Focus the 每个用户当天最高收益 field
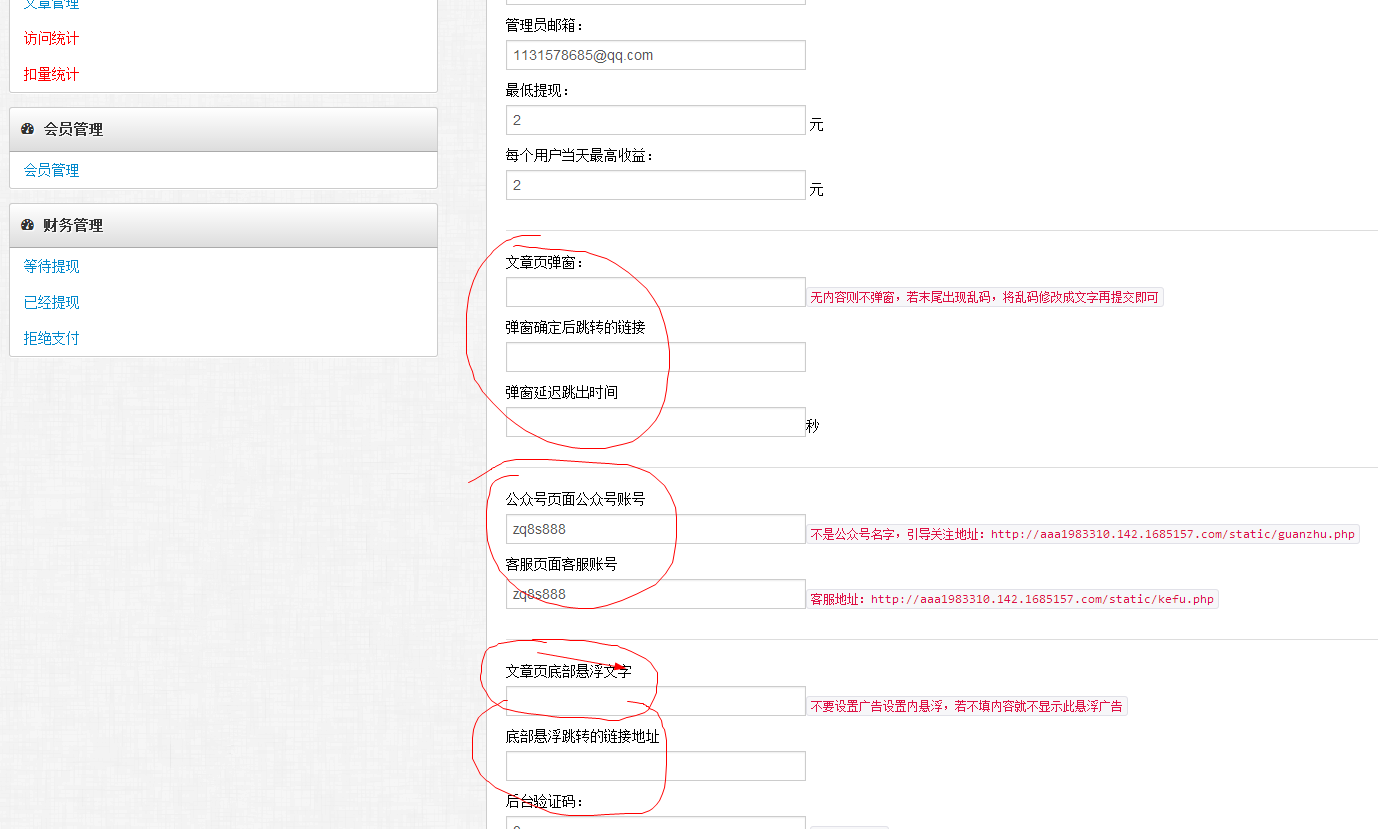 (x=655, y=185)
